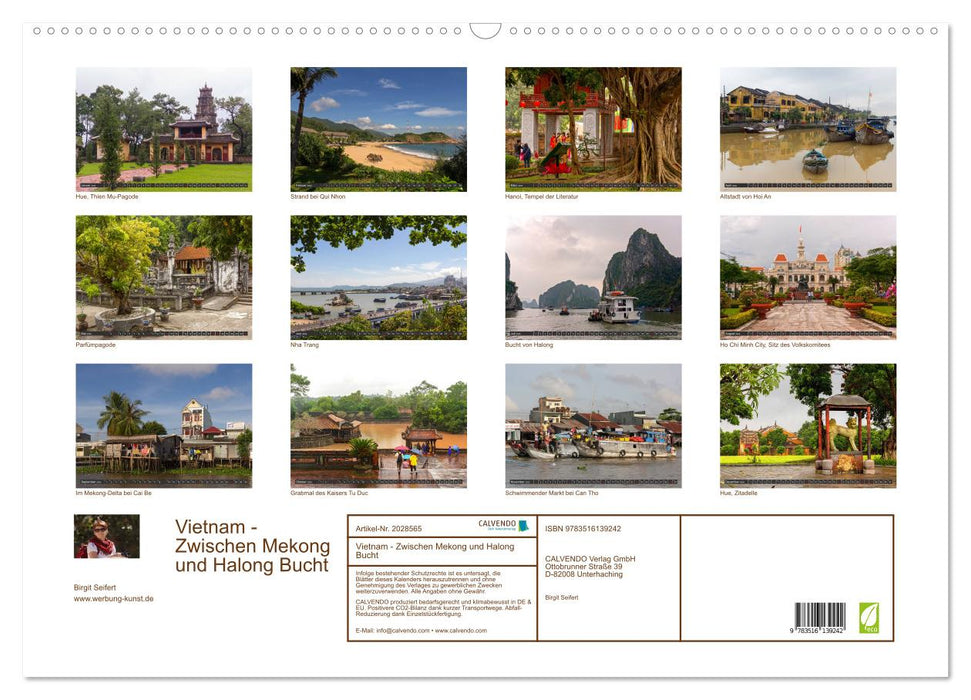Viewport: 971px width, 700px height.
Task: Select the Strand bei Qui Nhon photo
Action: [x=378, y=128]
